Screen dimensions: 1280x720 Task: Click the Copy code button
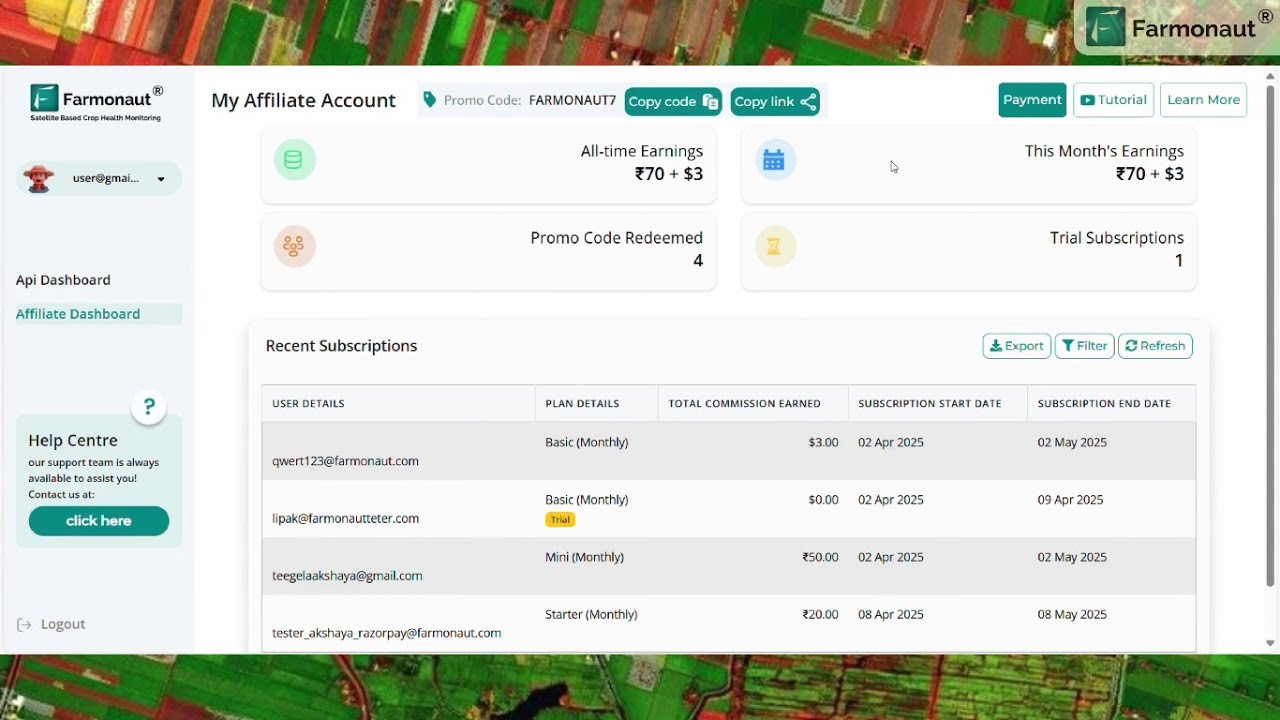coord(672,101)
